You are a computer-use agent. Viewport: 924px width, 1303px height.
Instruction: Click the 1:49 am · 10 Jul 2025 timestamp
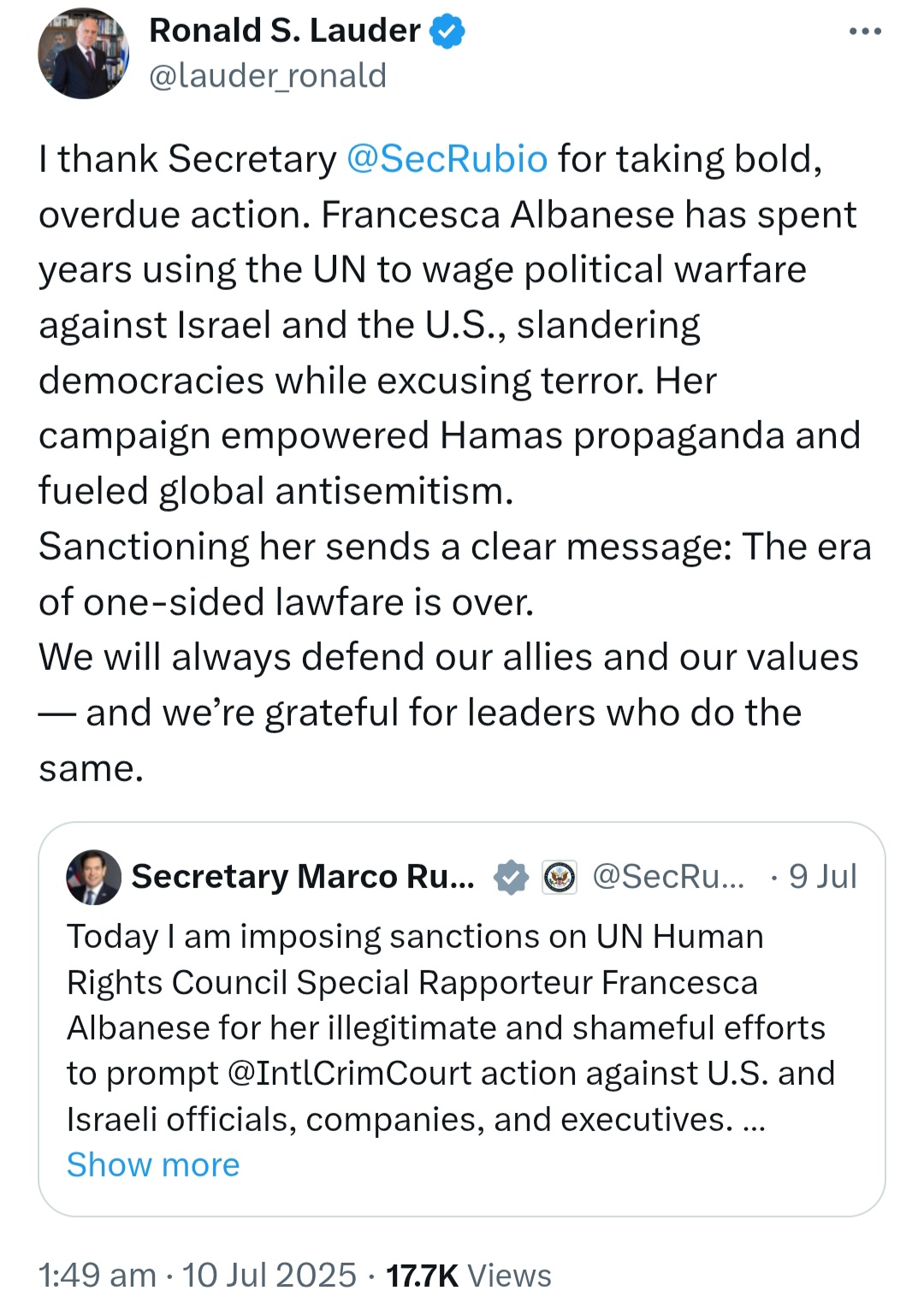pyautogui.click(x=197, y=1275)
